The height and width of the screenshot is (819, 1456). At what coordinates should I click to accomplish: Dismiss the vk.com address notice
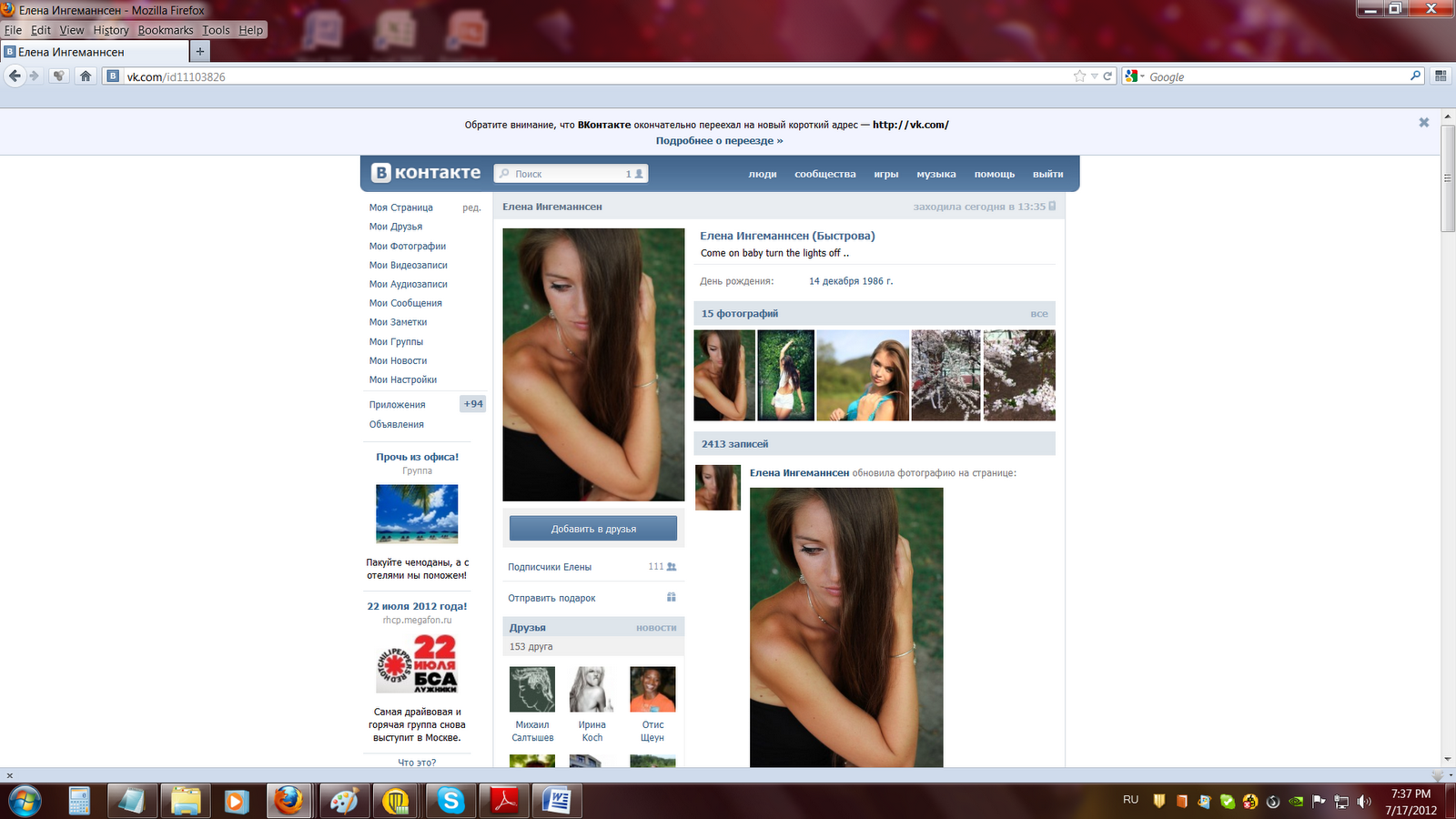pyautogui.click(x=1424, y=122)
